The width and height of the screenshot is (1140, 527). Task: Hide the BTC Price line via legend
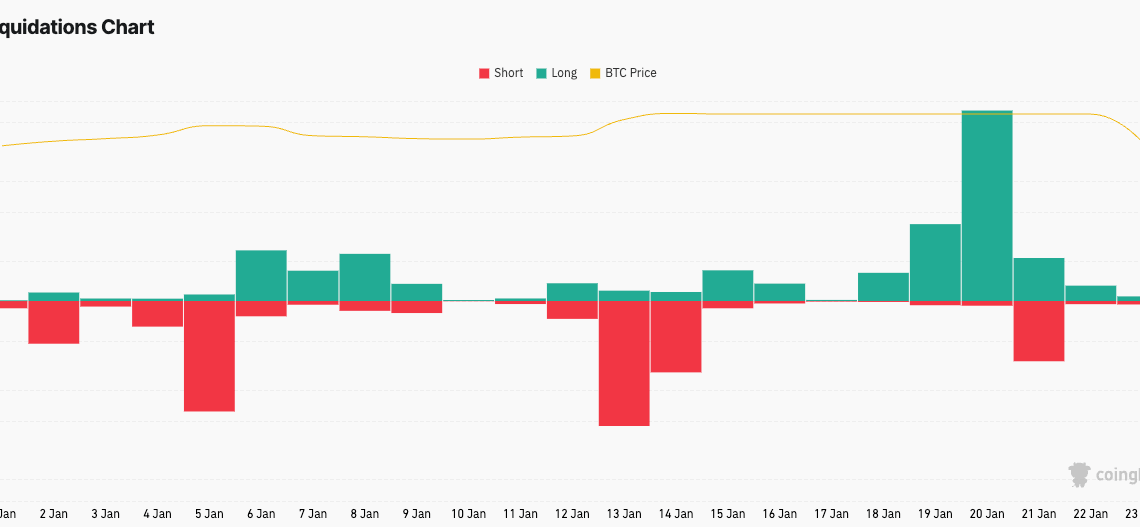630,73
